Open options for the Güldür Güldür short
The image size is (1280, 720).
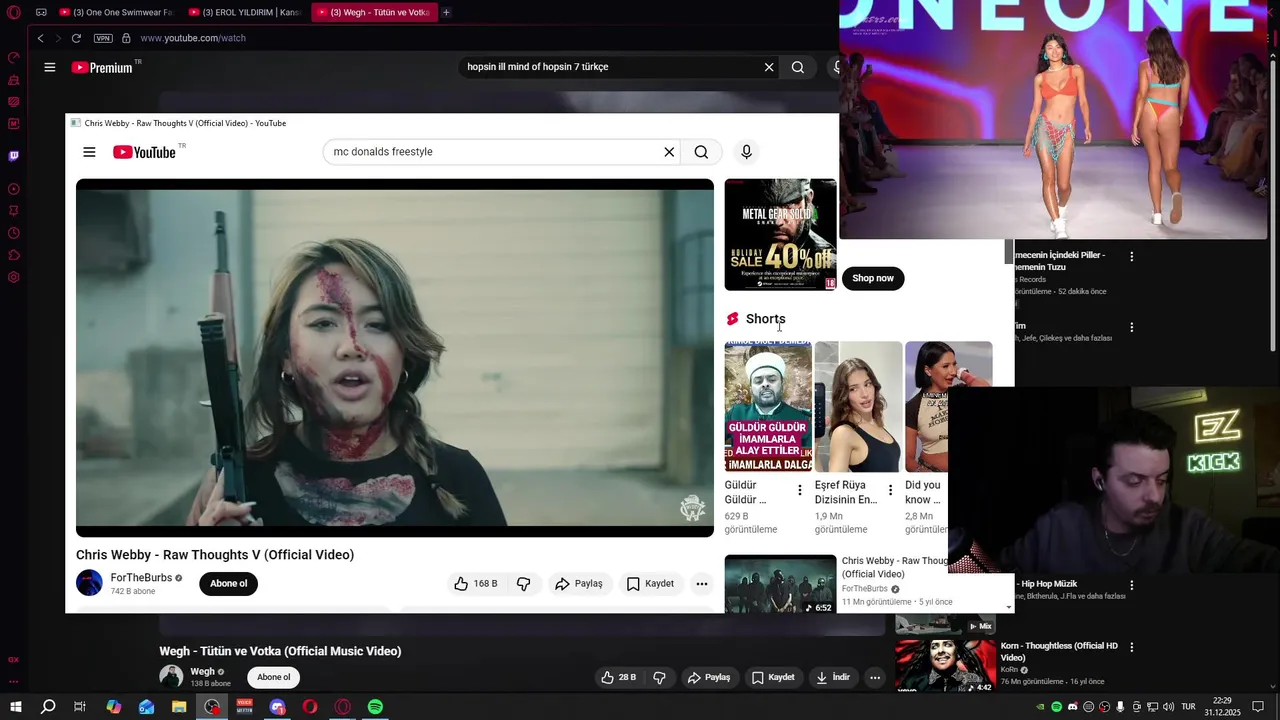point(800,490)
